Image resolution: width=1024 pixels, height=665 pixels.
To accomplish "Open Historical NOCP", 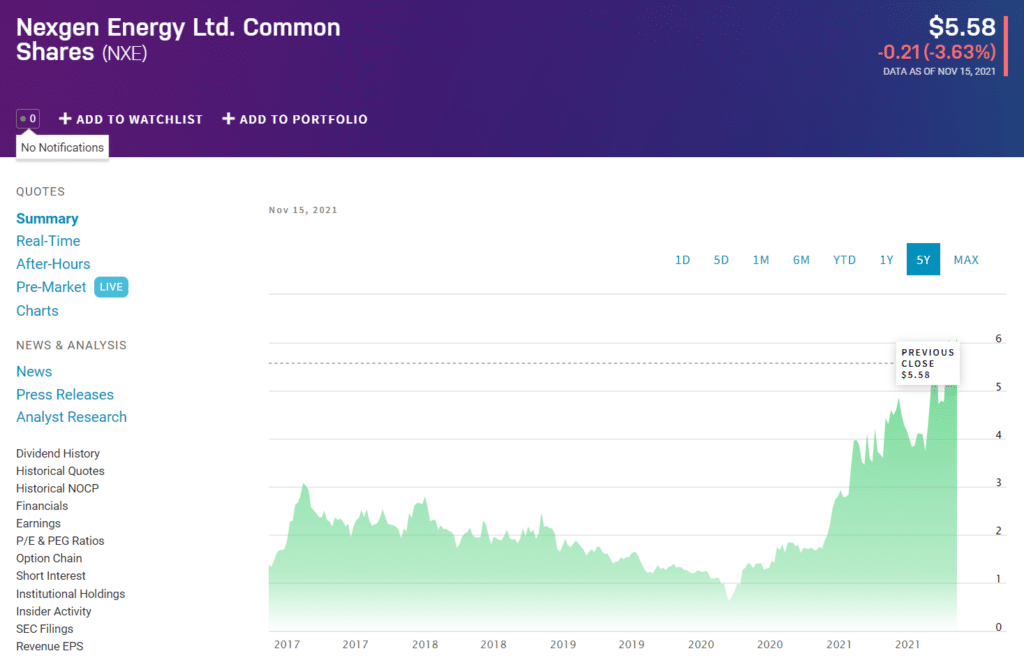I will [57, 489].
